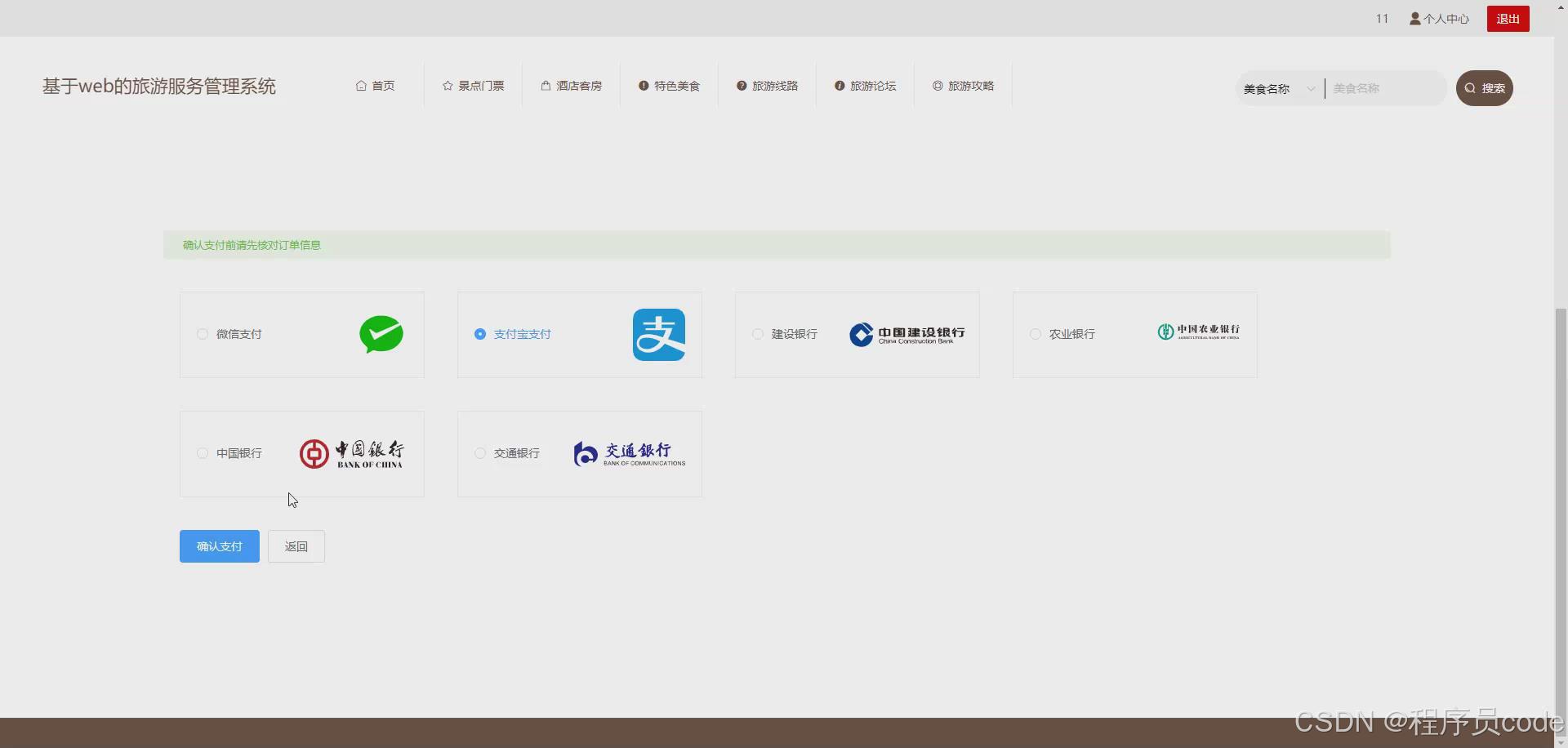Click the 美食名称 search input field
The height and width of the screenshot is (748, 1568).
click(1386, 88)
